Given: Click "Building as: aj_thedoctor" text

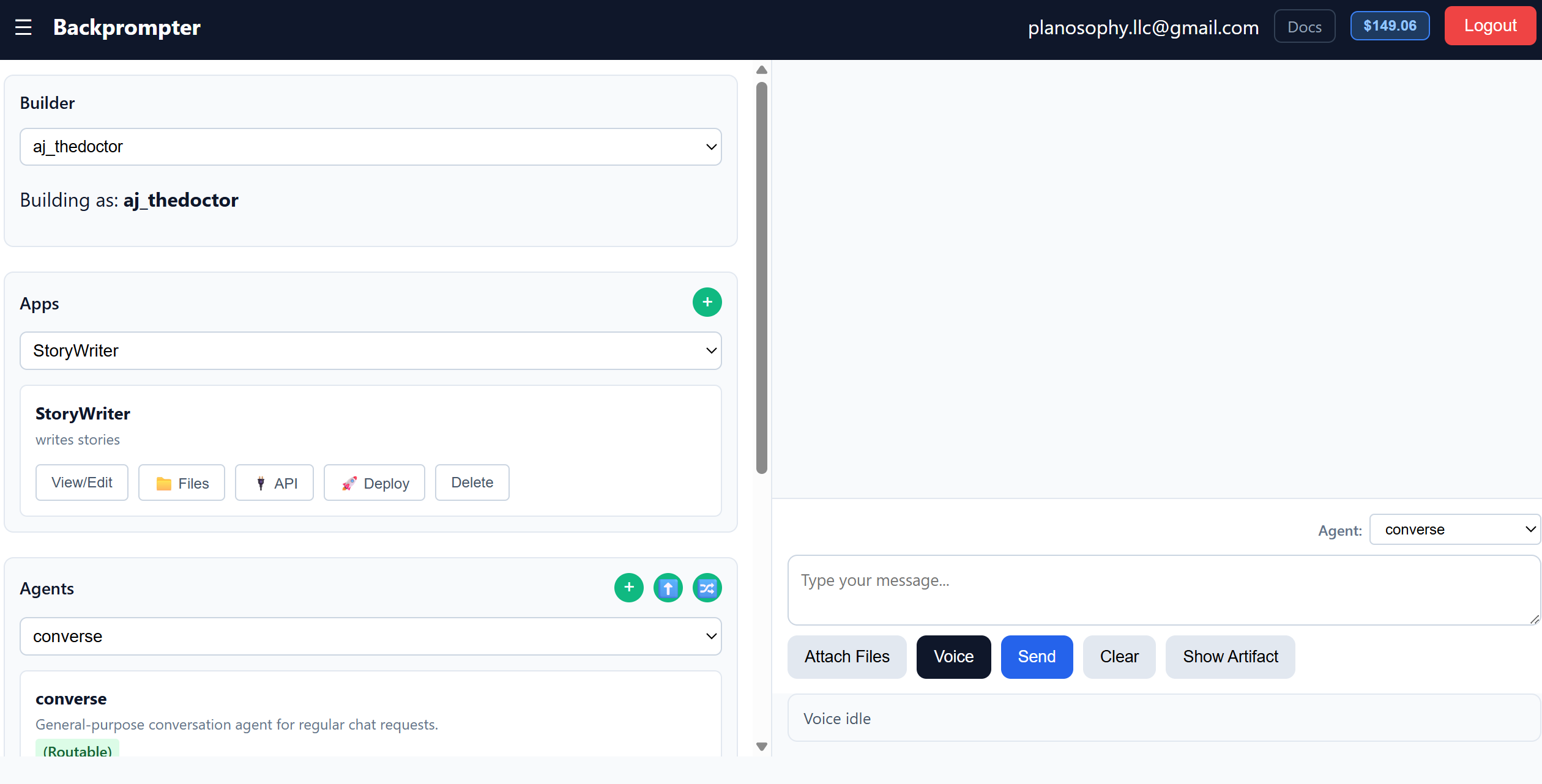Looking at the screenshot, I should (x=128, y=200).
